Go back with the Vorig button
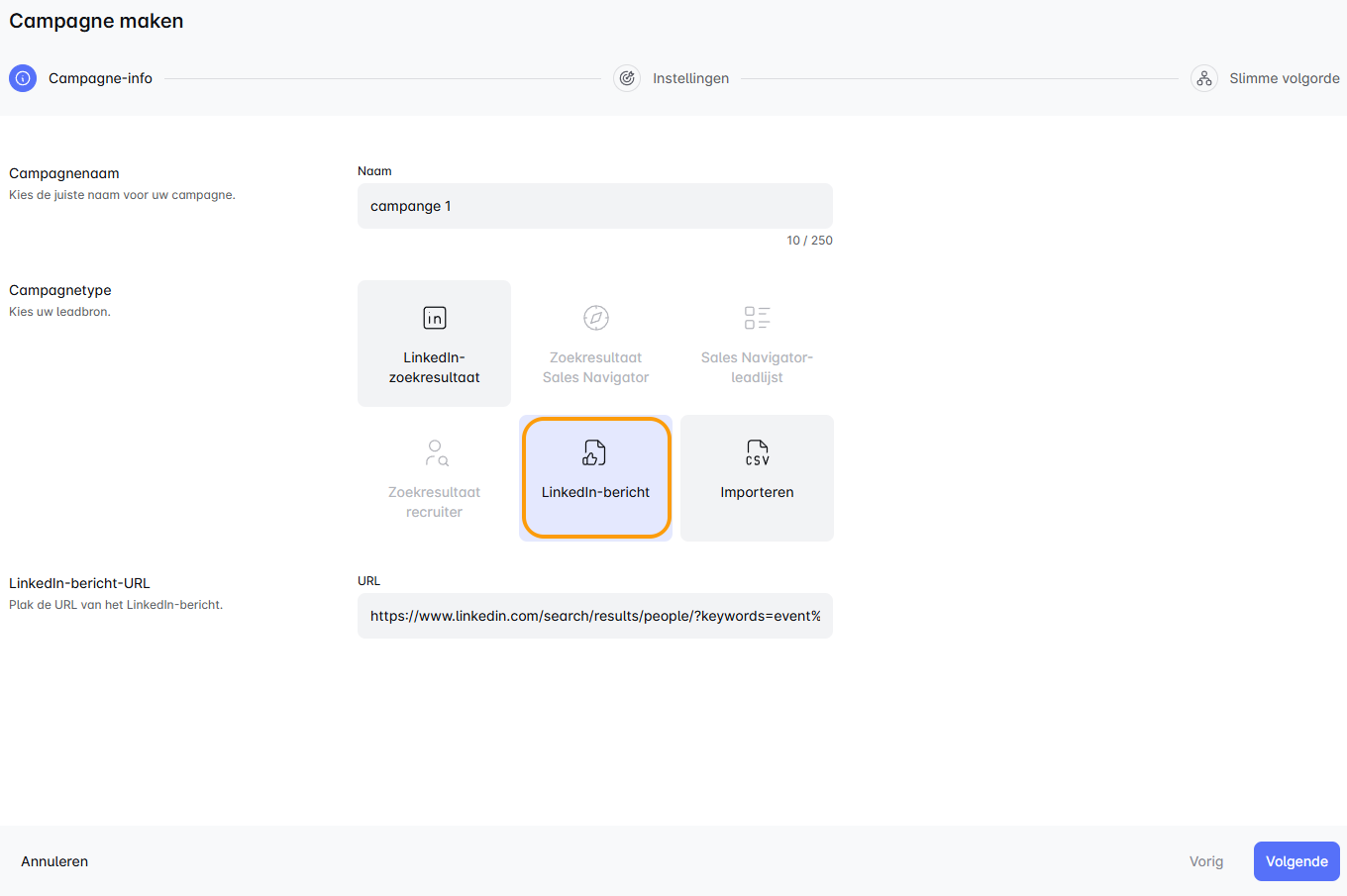Screen dimensions: 1347x896 [x=1205, y=861]
